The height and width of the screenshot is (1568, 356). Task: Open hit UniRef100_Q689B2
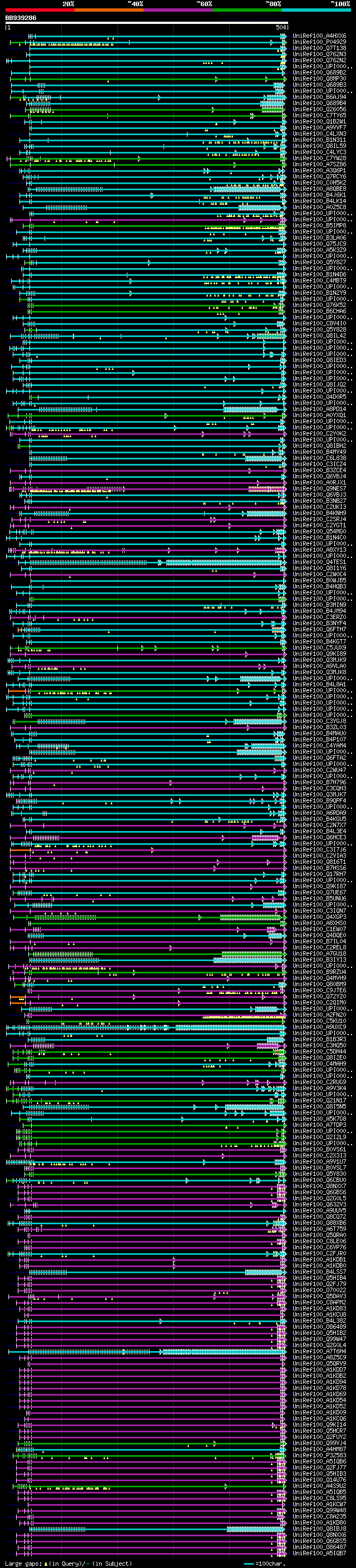click(319, 72)
